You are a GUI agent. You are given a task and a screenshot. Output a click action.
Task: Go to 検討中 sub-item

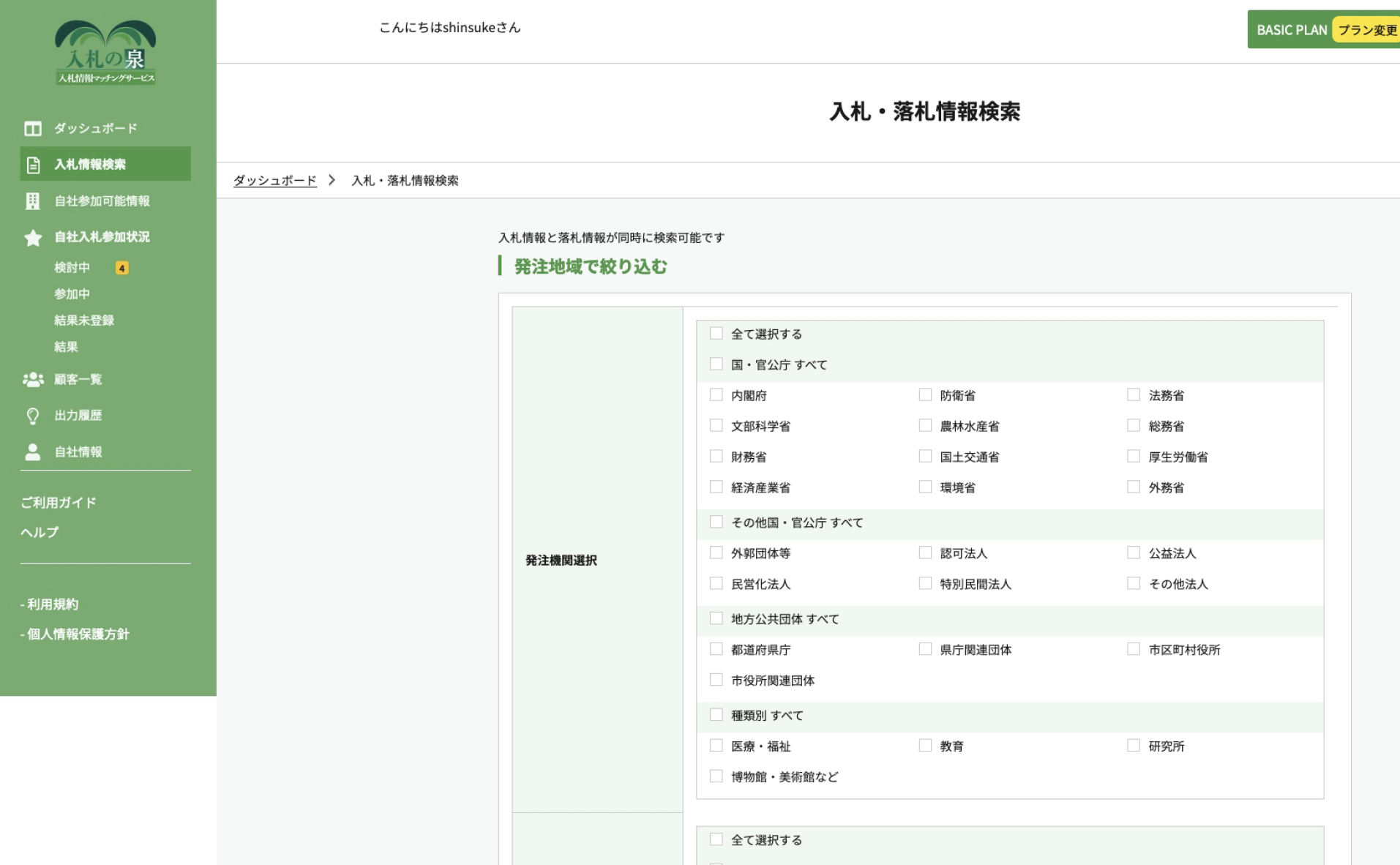[x=72, y=268]
